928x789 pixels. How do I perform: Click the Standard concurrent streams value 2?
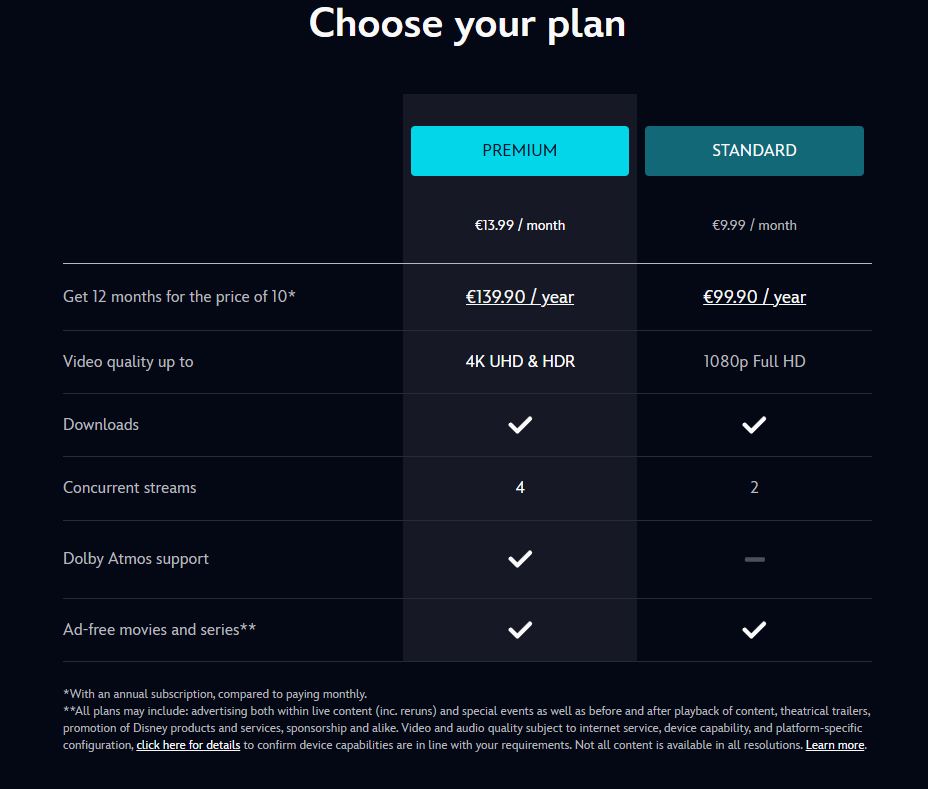coord(754,488)
